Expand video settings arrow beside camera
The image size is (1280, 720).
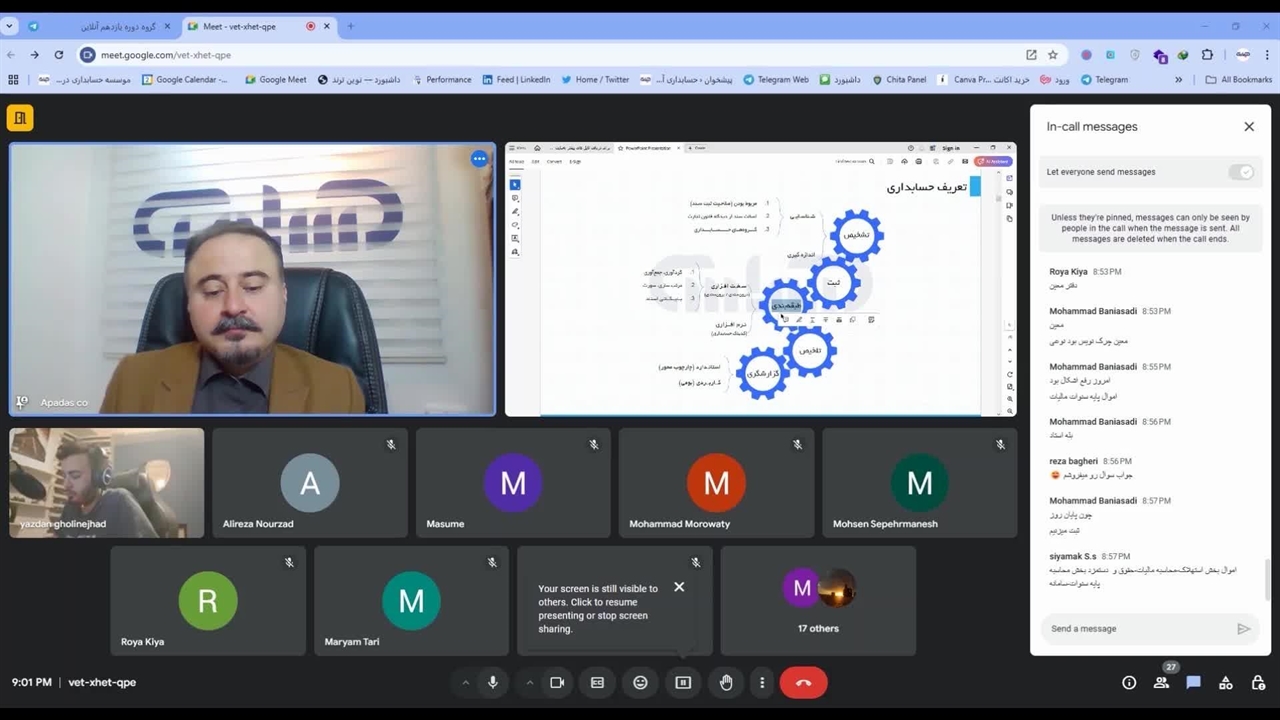click(529, 683)
